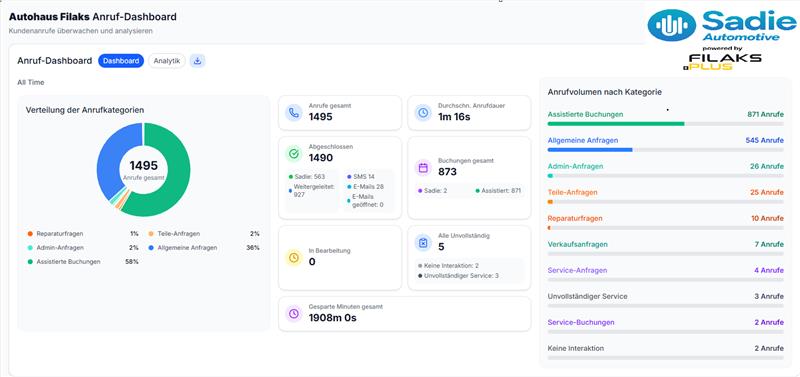Click the 1908m 0s saved minutes value

point(332,318)
